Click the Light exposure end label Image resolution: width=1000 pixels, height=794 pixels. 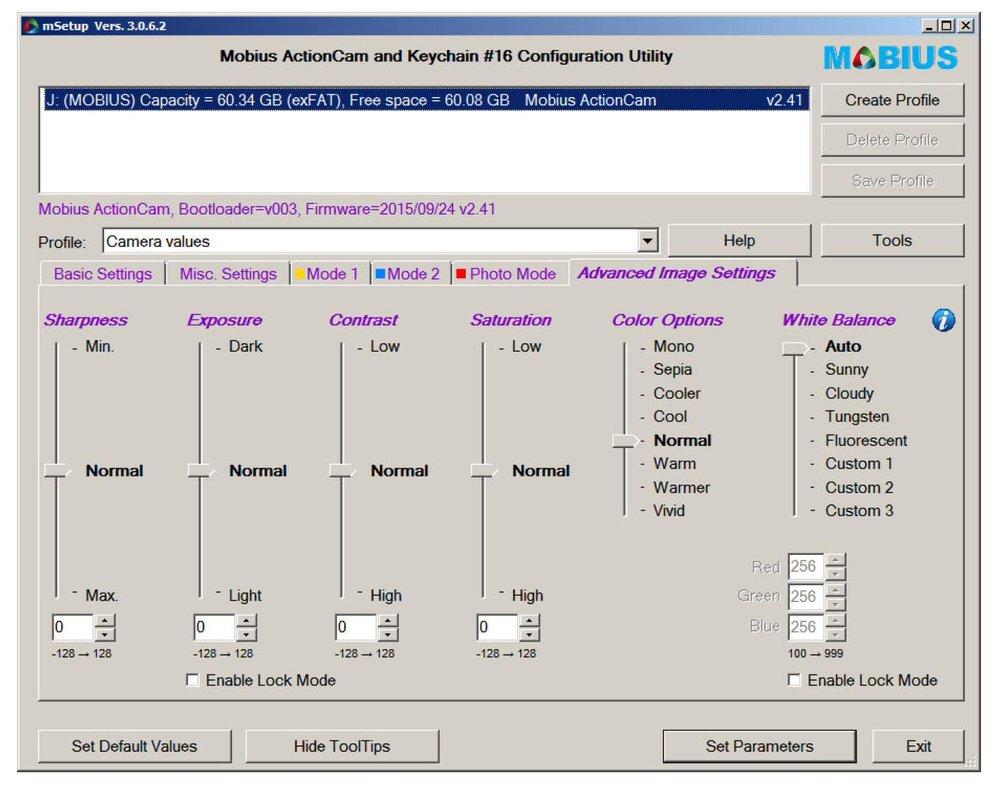pos(245,596)
